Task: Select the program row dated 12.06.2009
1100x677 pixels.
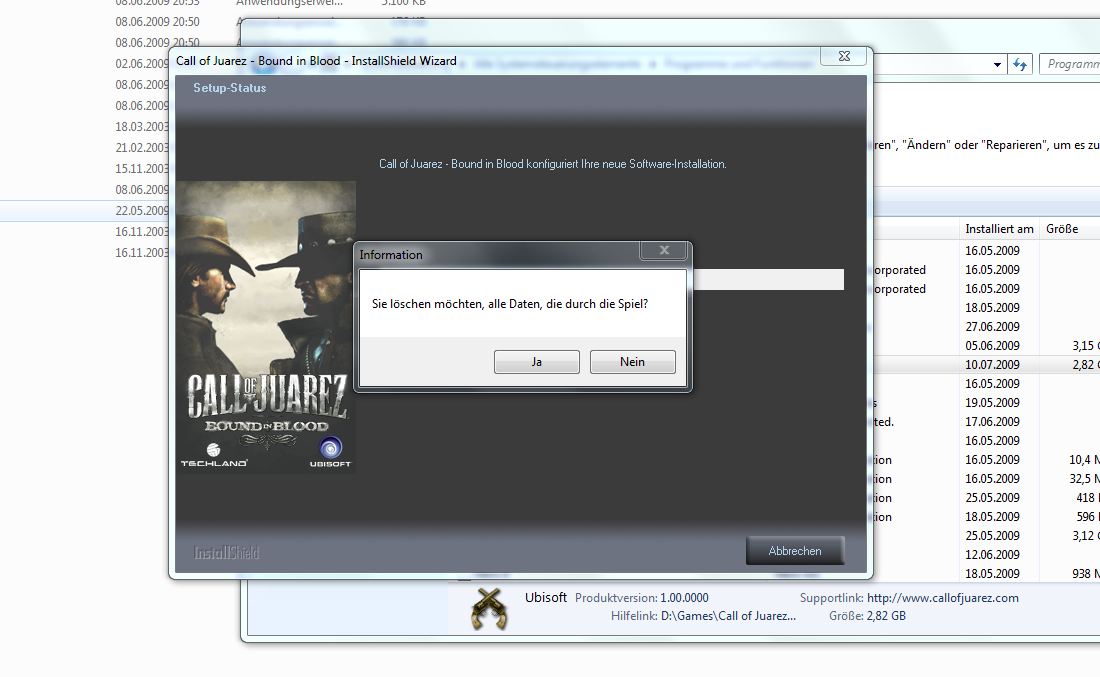Action: click(987, 554)
